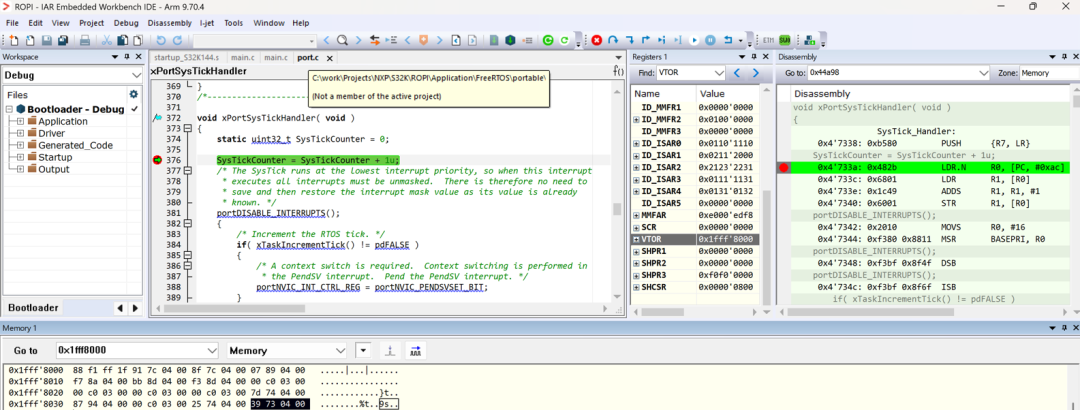
Task: Click Download and Debug icon
Action: point(510,40)
